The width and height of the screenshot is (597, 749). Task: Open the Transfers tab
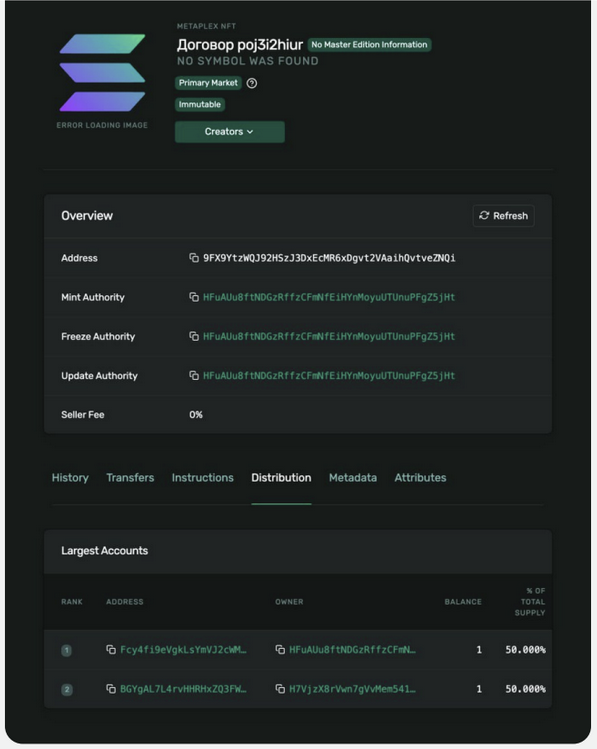[x=130, y=478]
